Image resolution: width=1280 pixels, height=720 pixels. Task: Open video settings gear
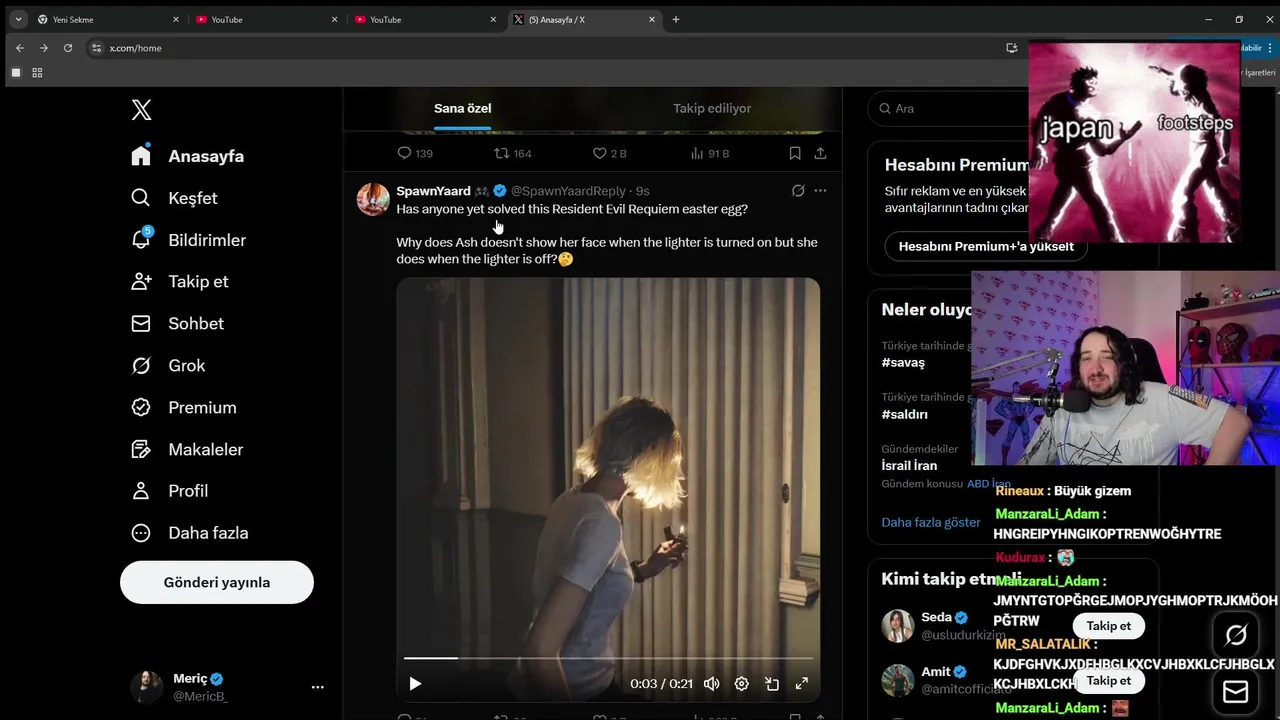741,684
